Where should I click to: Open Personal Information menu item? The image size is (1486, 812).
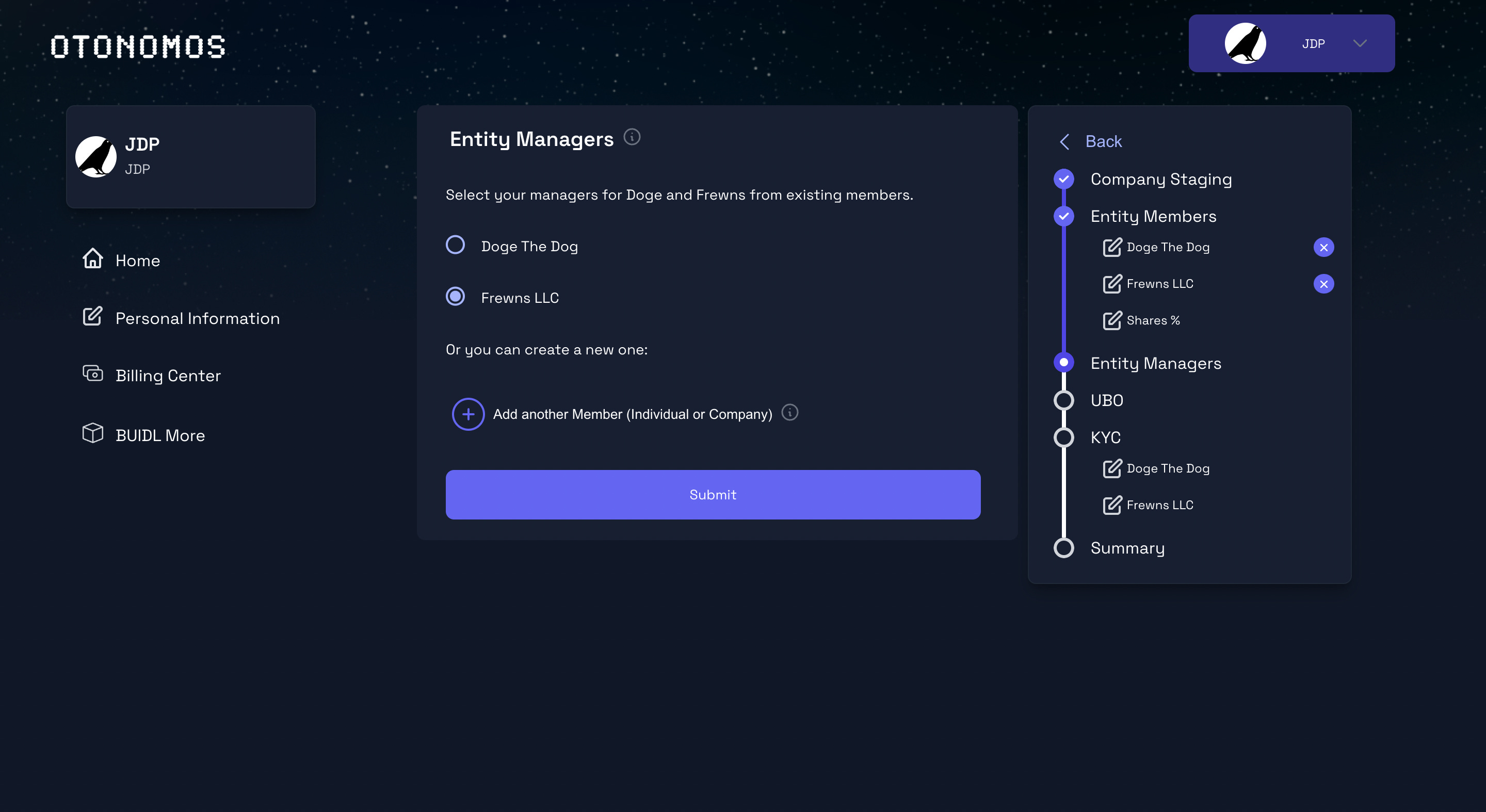tap(197, 318)
